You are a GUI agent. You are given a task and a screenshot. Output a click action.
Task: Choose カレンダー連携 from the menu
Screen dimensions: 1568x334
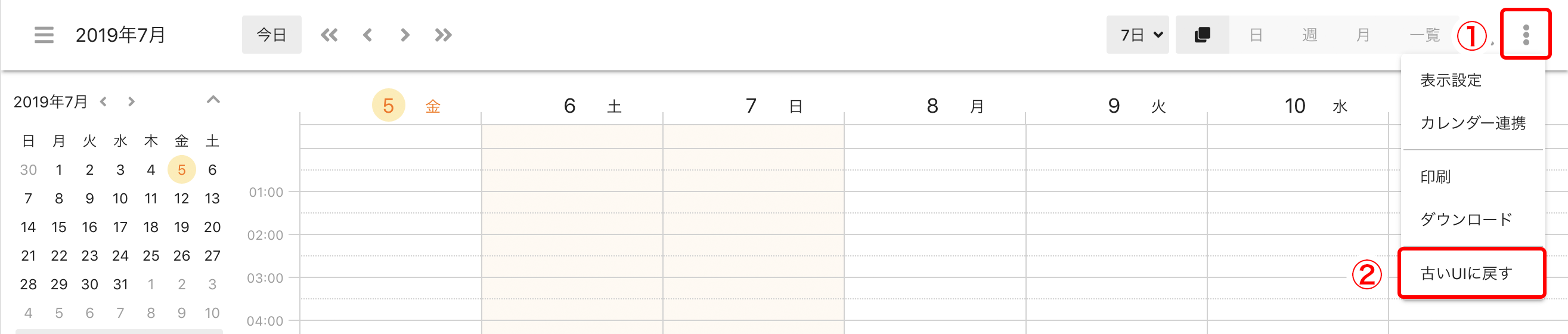(1473, 123)
